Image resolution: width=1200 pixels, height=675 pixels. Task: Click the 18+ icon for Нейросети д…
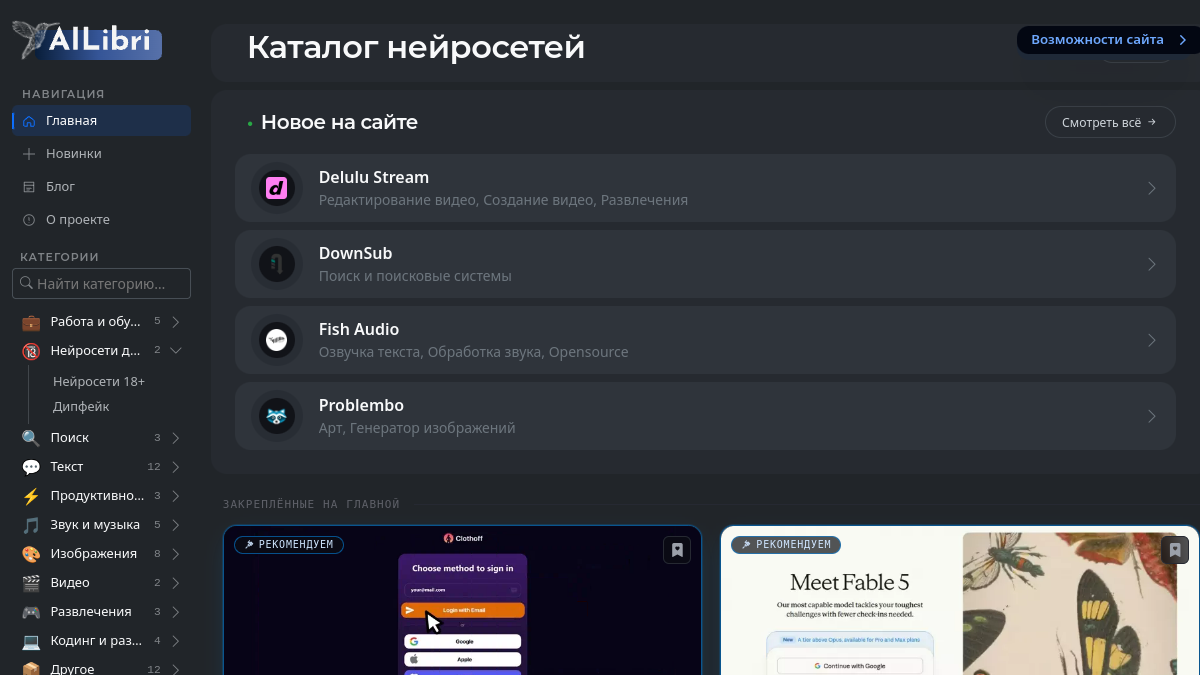click(31, 351)
